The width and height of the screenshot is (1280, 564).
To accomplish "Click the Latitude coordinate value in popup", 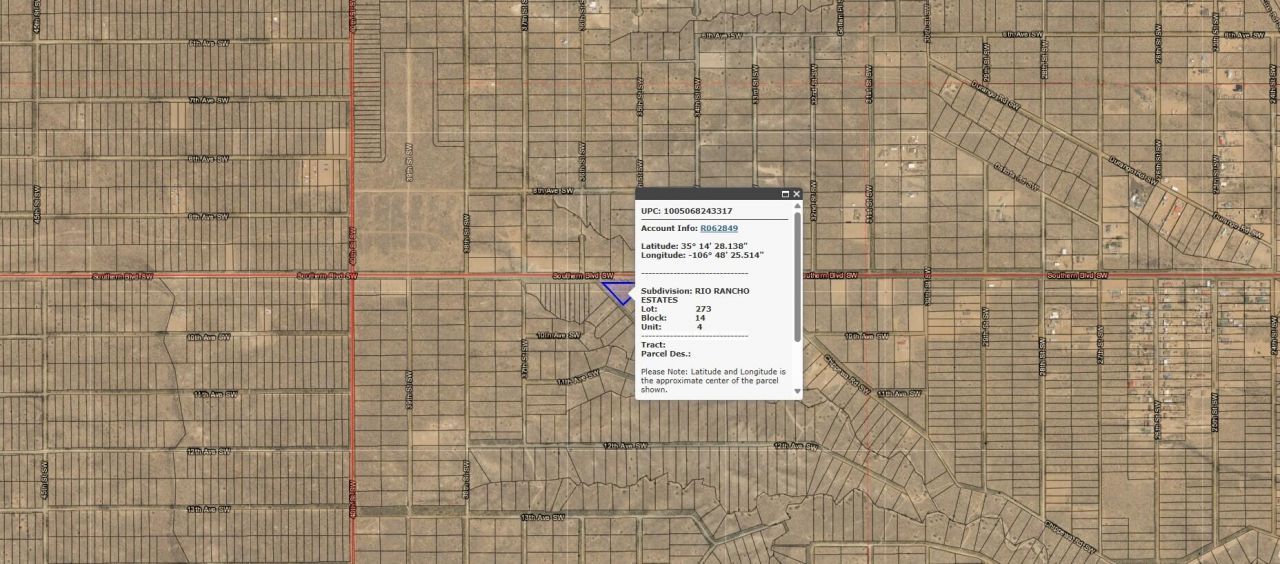I will click(x=717, y=245).
